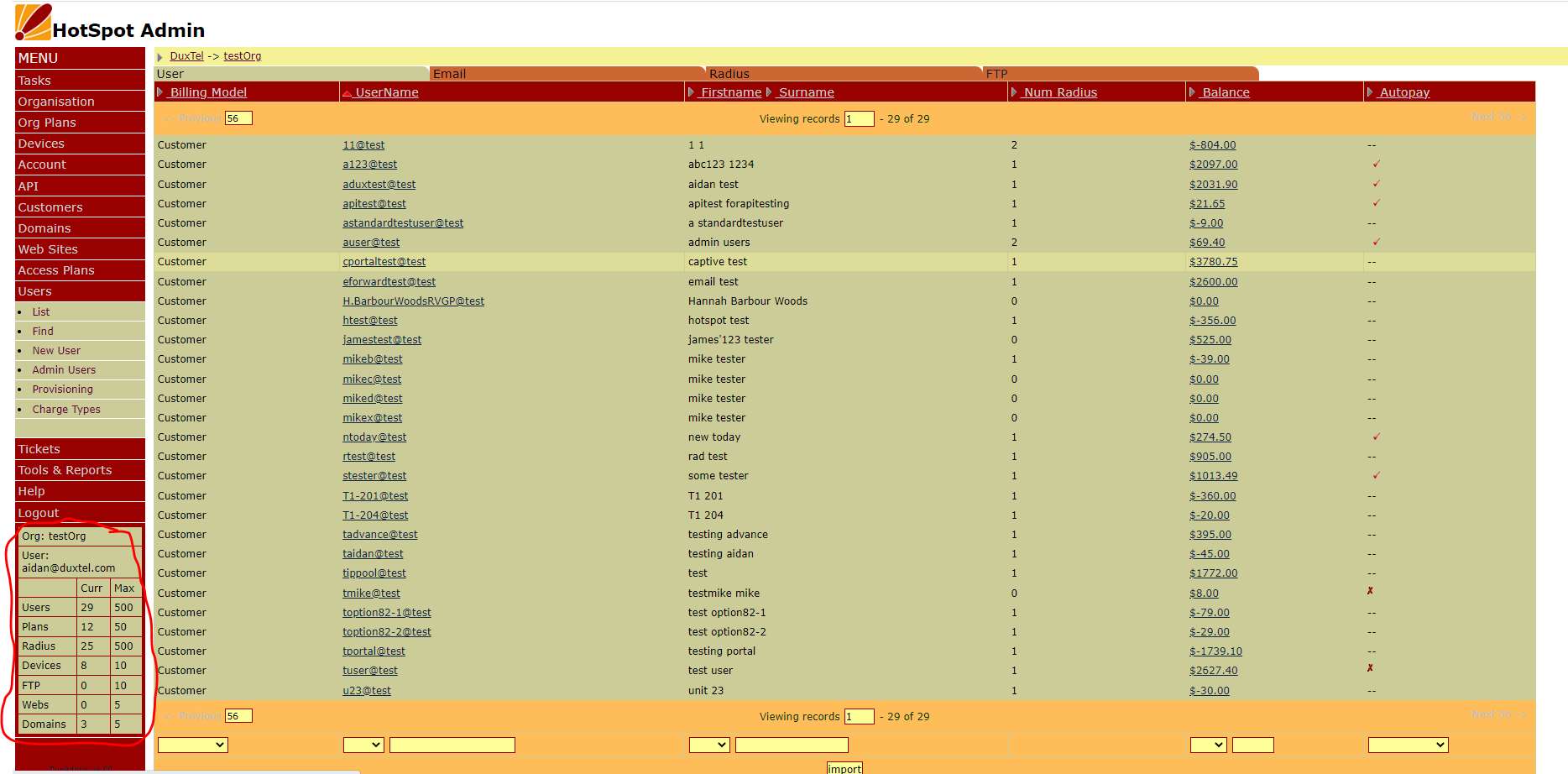Open the Customers menu item
The height and width of the screenshot is (774, 1568).
[80, 207]
